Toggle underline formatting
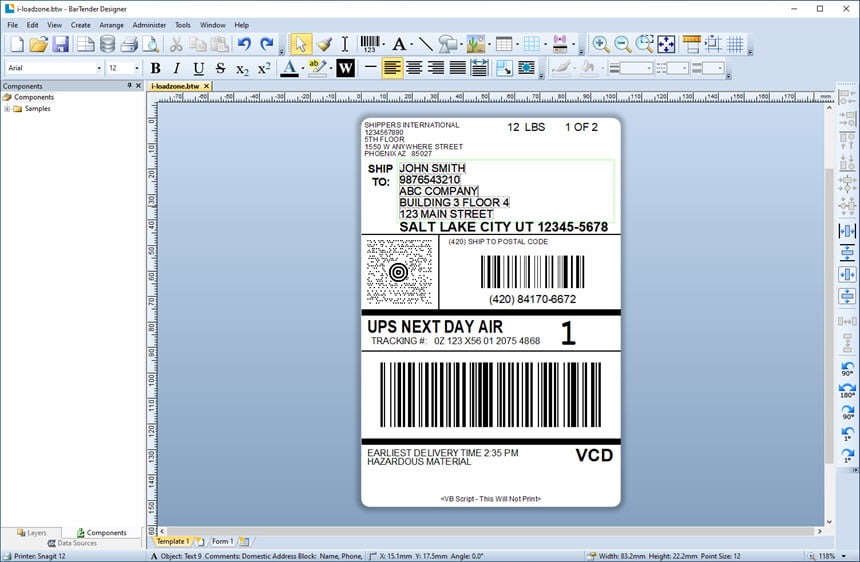 point(199,68)
